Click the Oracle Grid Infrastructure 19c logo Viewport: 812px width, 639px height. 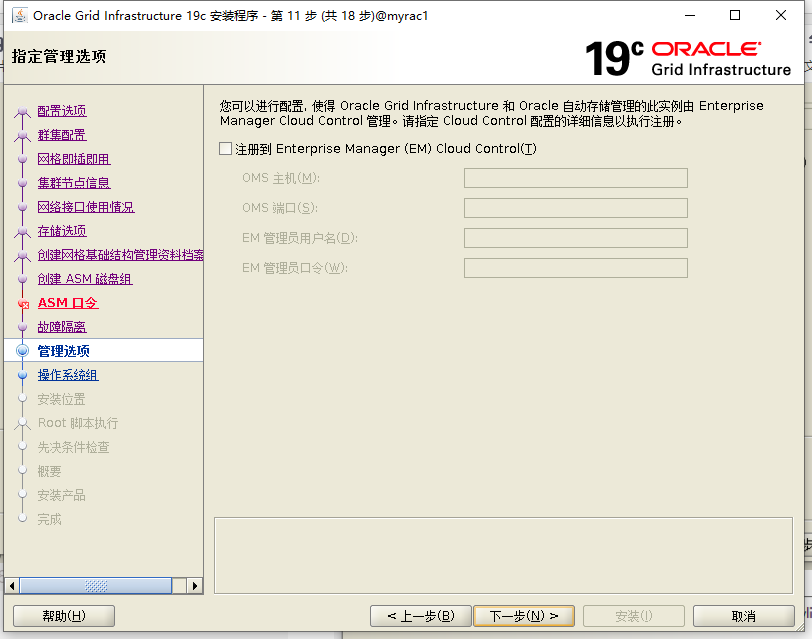click(688, 58)
